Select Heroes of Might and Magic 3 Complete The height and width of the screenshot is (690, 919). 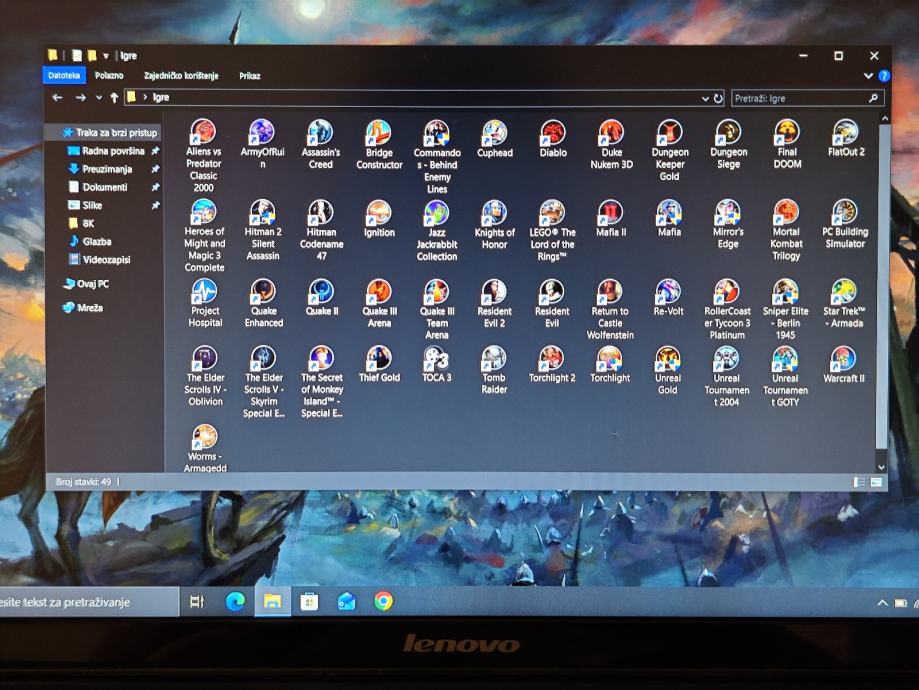click(204, 235)
